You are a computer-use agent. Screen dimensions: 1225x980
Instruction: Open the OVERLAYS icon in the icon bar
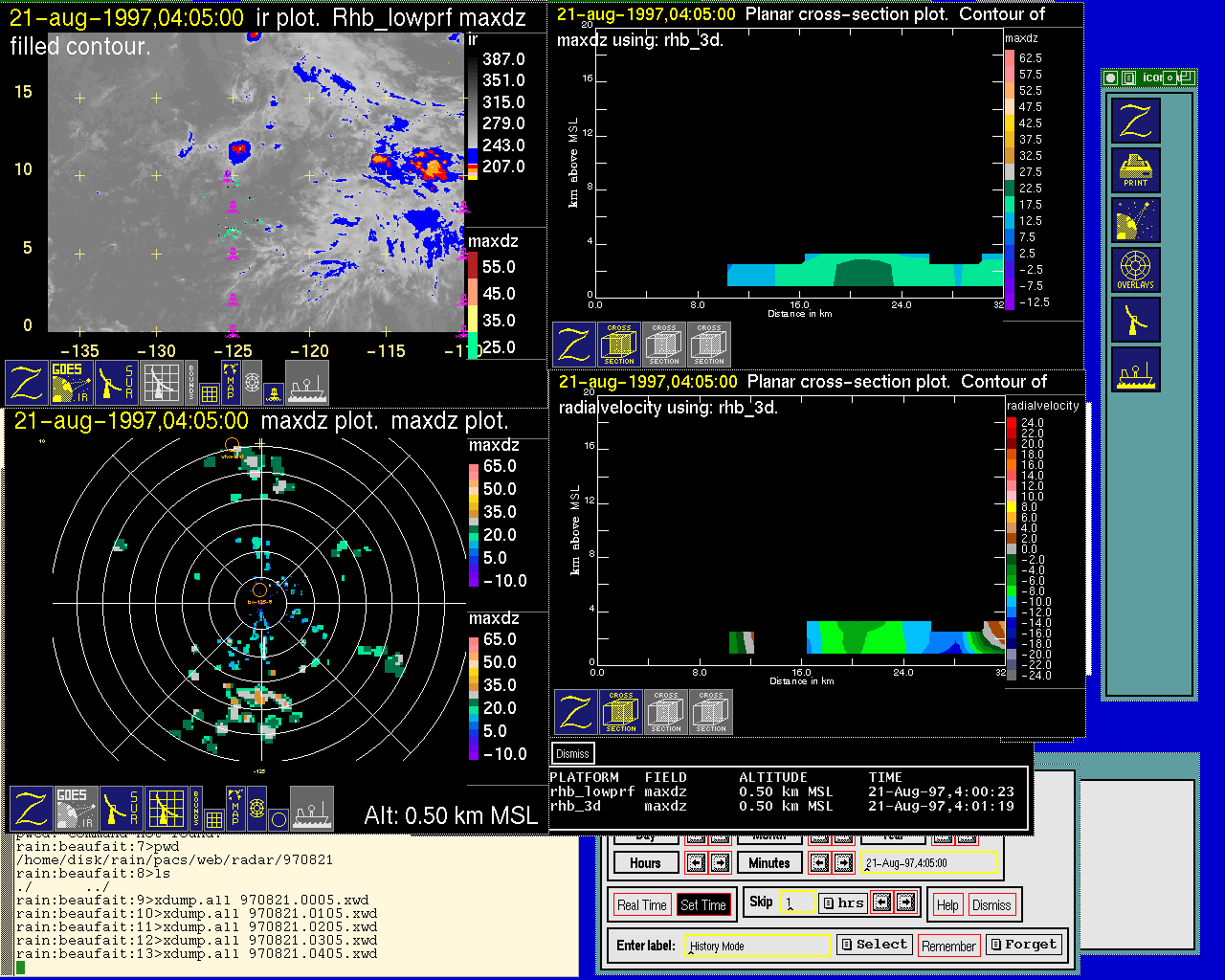click(1136, 269)
